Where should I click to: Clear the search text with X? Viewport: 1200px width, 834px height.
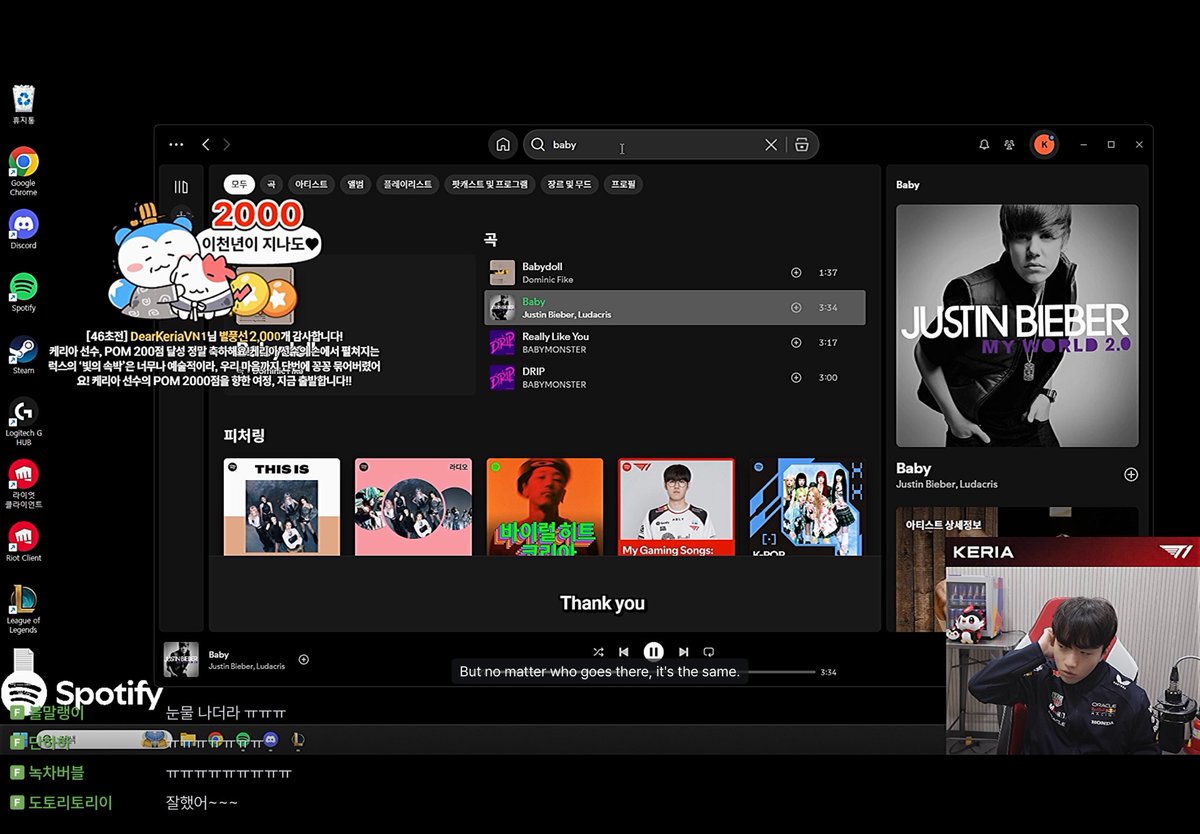[771, 145]
